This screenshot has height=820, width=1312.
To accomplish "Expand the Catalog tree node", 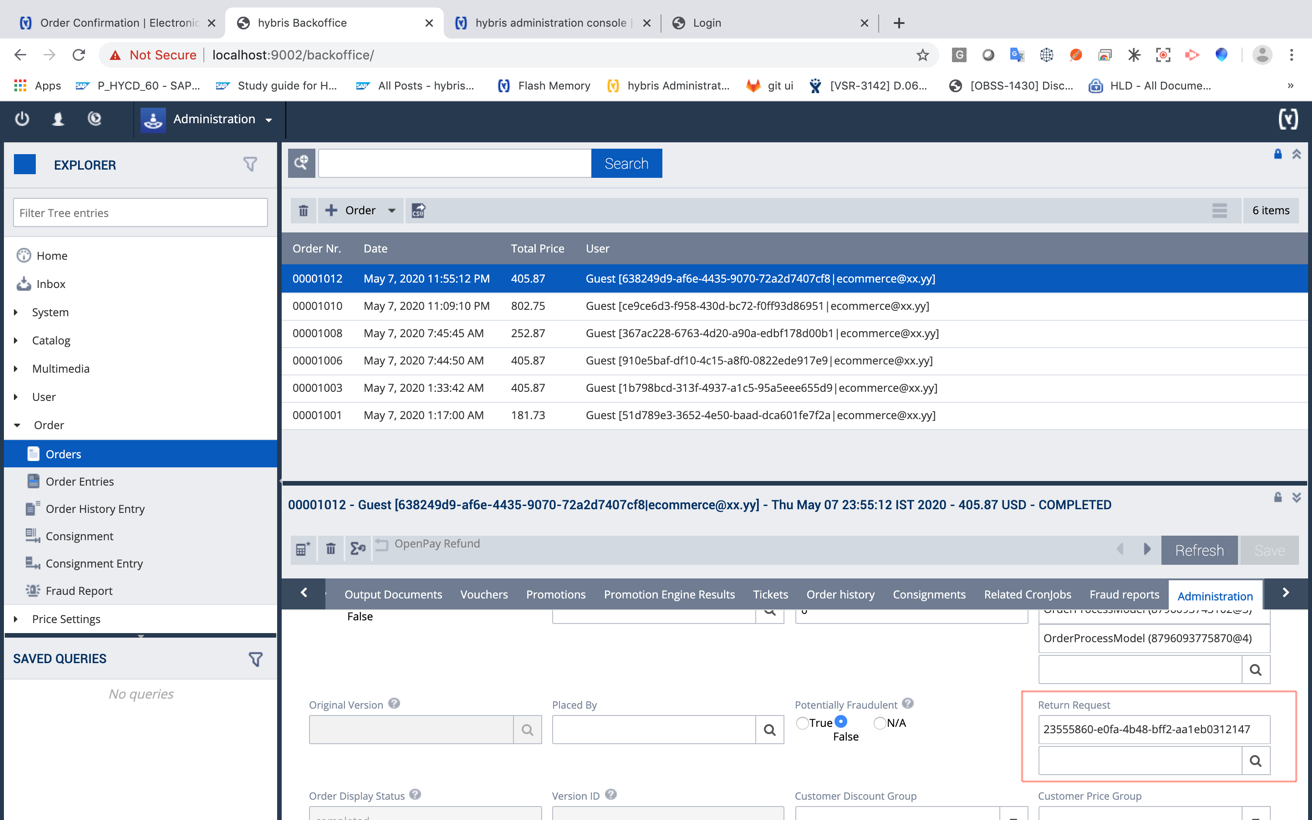I will 17,341.
